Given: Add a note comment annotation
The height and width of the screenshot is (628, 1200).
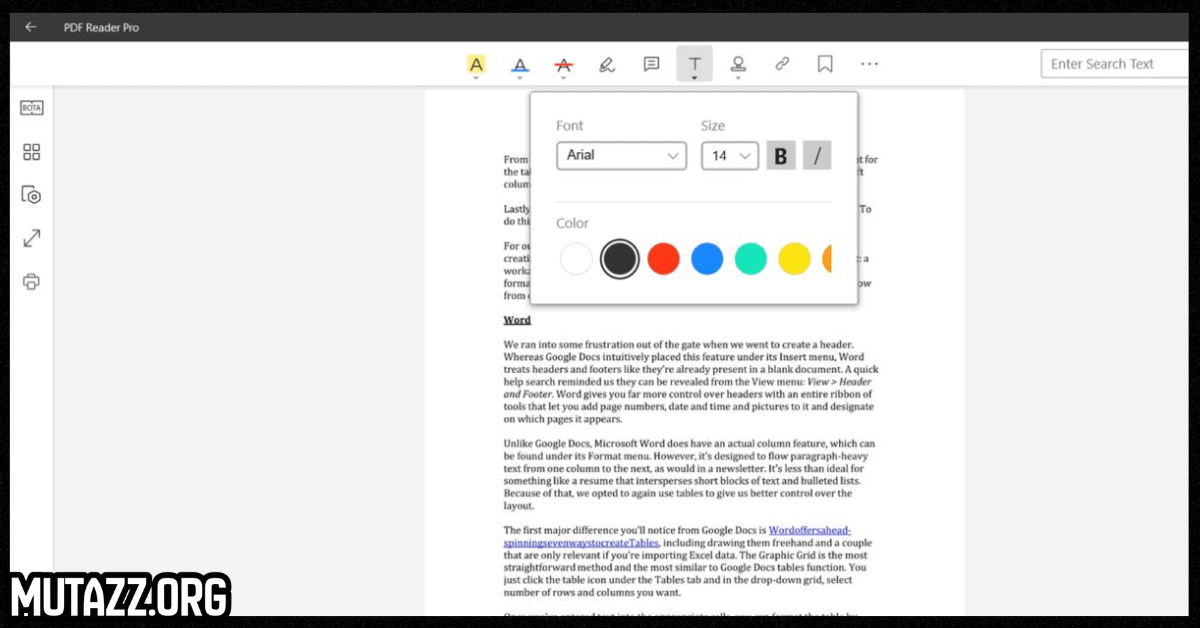Looking at the screenshot, I should click(x=651, y=64).
